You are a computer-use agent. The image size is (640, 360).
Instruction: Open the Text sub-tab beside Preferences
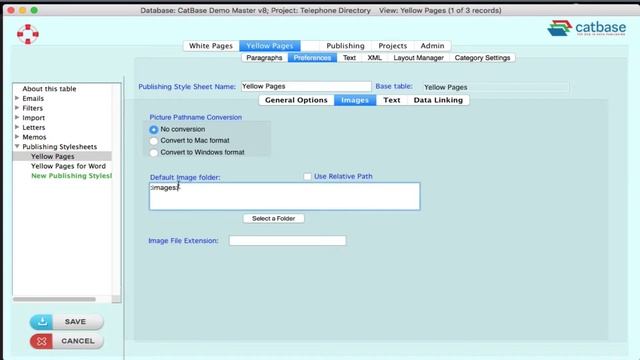click(349, 58)
